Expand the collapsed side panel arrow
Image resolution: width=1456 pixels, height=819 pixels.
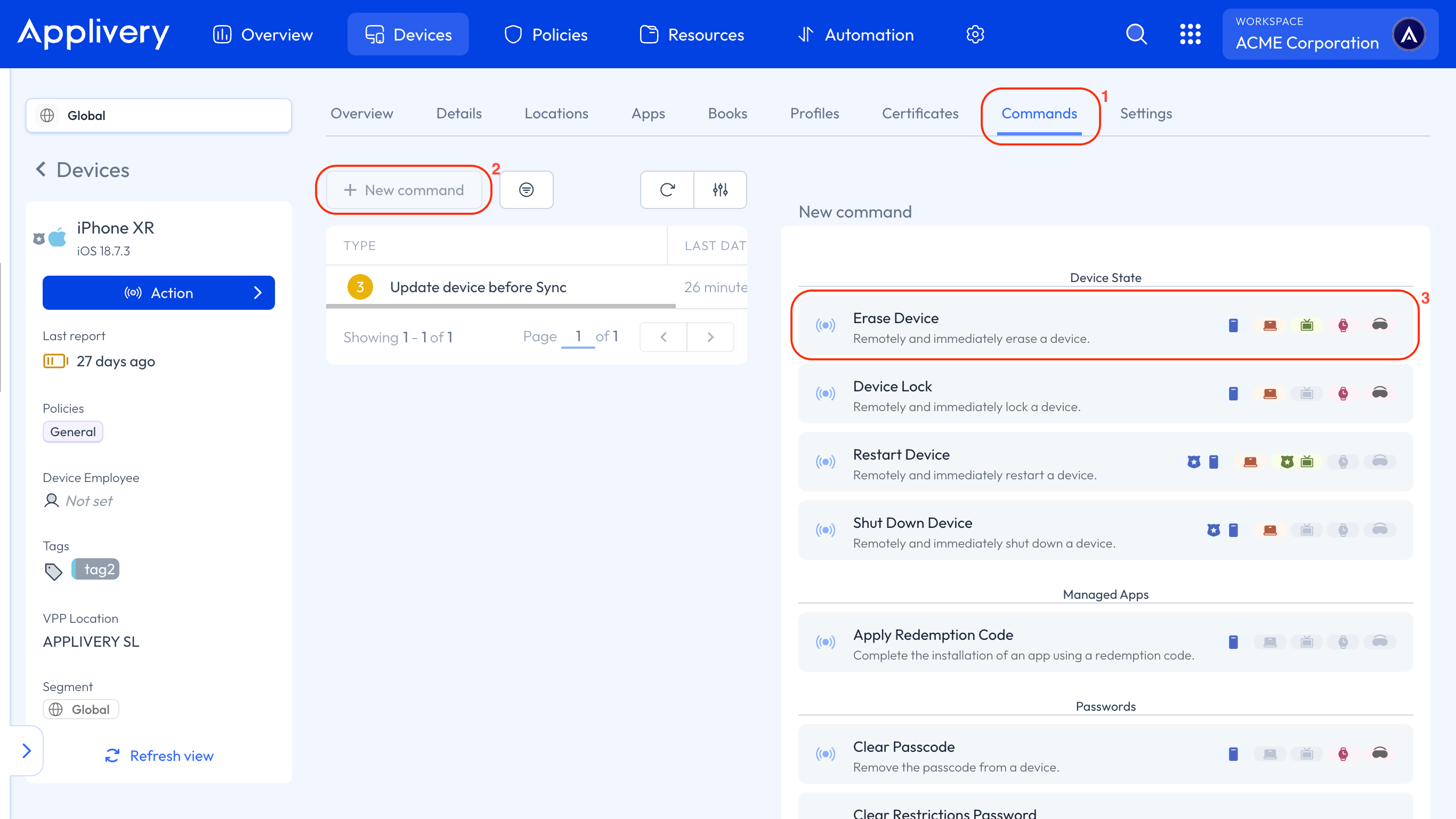pos(26,751)
